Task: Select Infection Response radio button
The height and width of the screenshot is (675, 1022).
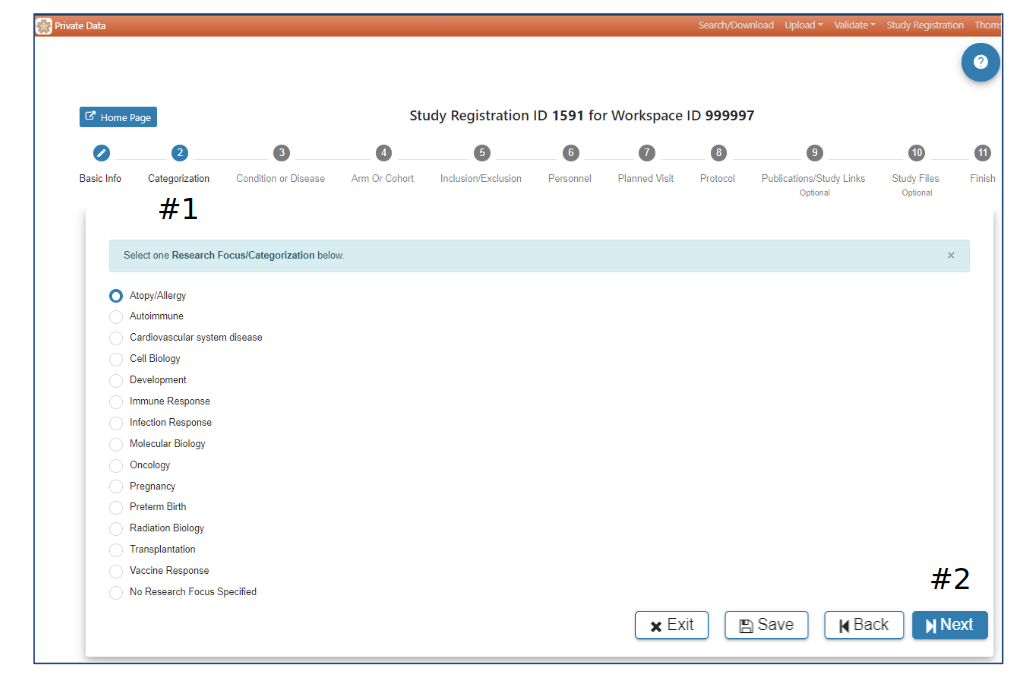Action: [x=116, y=423]
